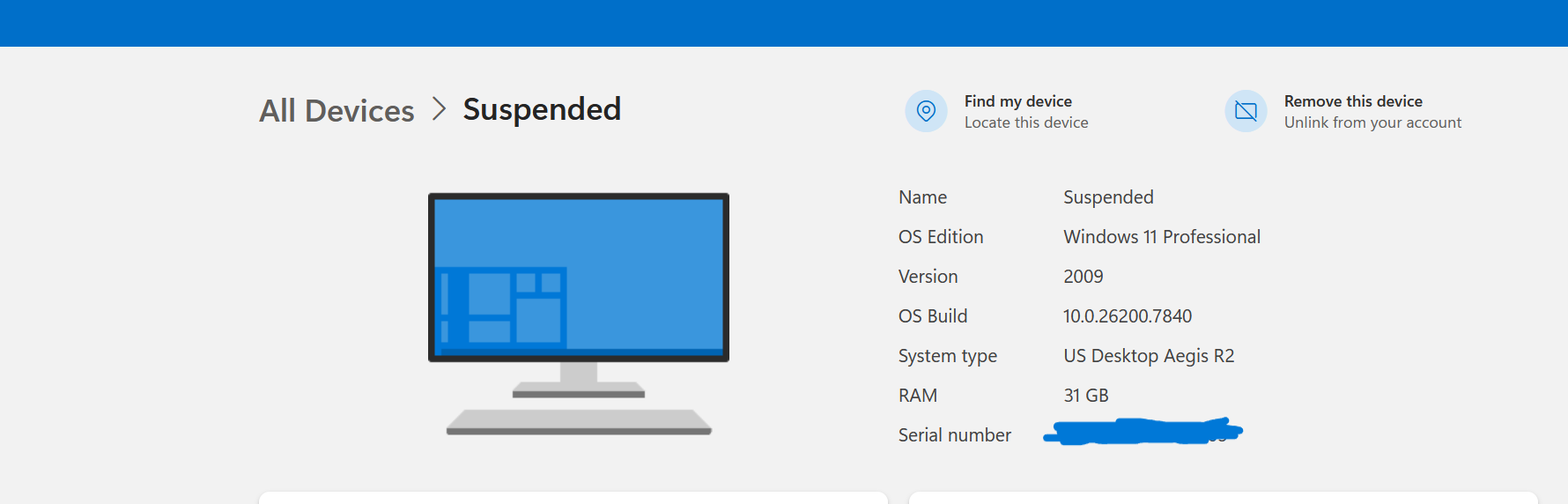Click the Version value '2009'
The width and height of the screenshot is (1568, 504).
[1084, 277]
